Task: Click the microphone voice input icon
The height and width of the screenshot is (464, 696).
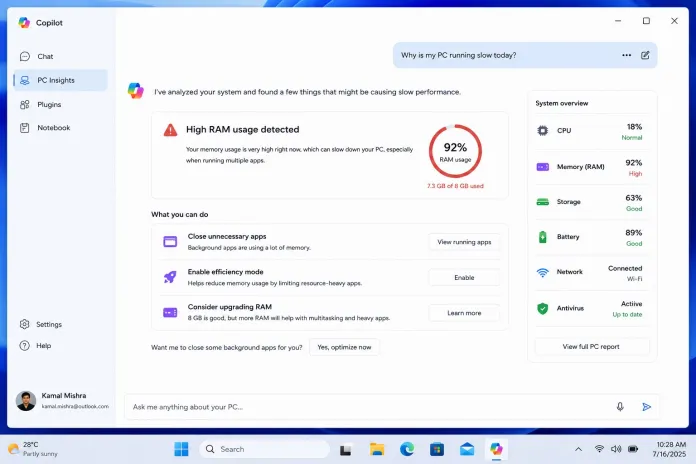Action: (620, 407)
